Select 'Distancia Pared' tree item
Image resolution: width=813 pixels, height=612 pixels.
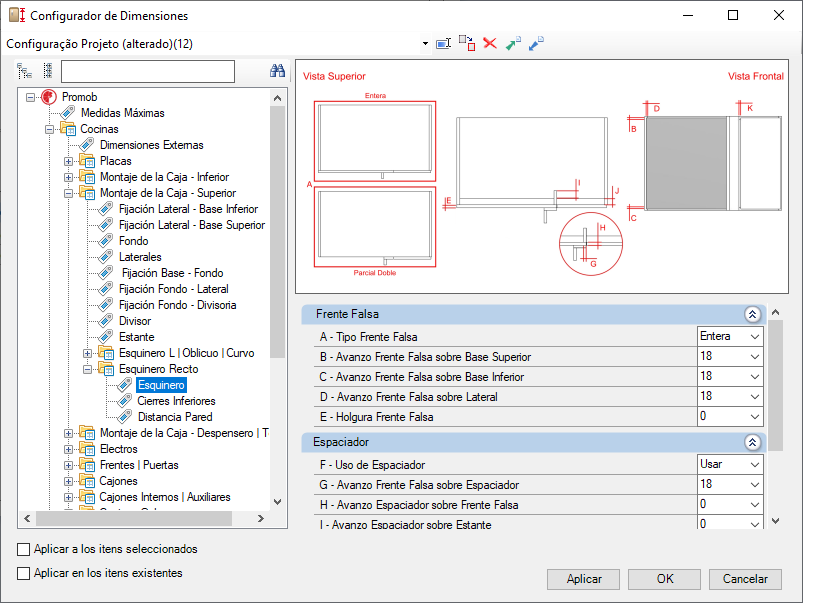coord(175,418)
